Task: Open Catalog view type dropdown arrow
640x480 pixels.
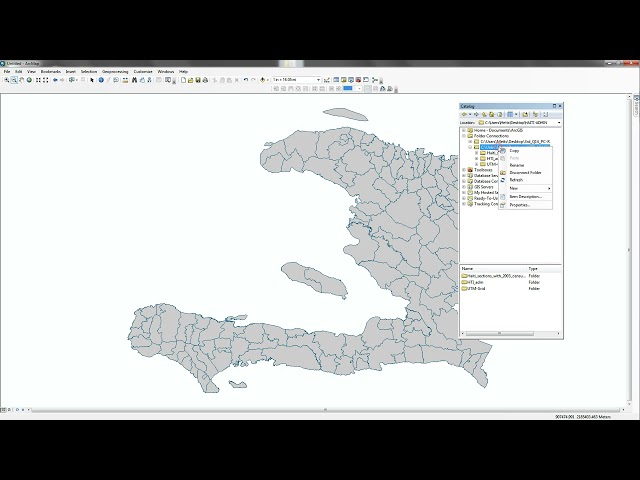Action: pyautogui.click(x=516, y=114)
